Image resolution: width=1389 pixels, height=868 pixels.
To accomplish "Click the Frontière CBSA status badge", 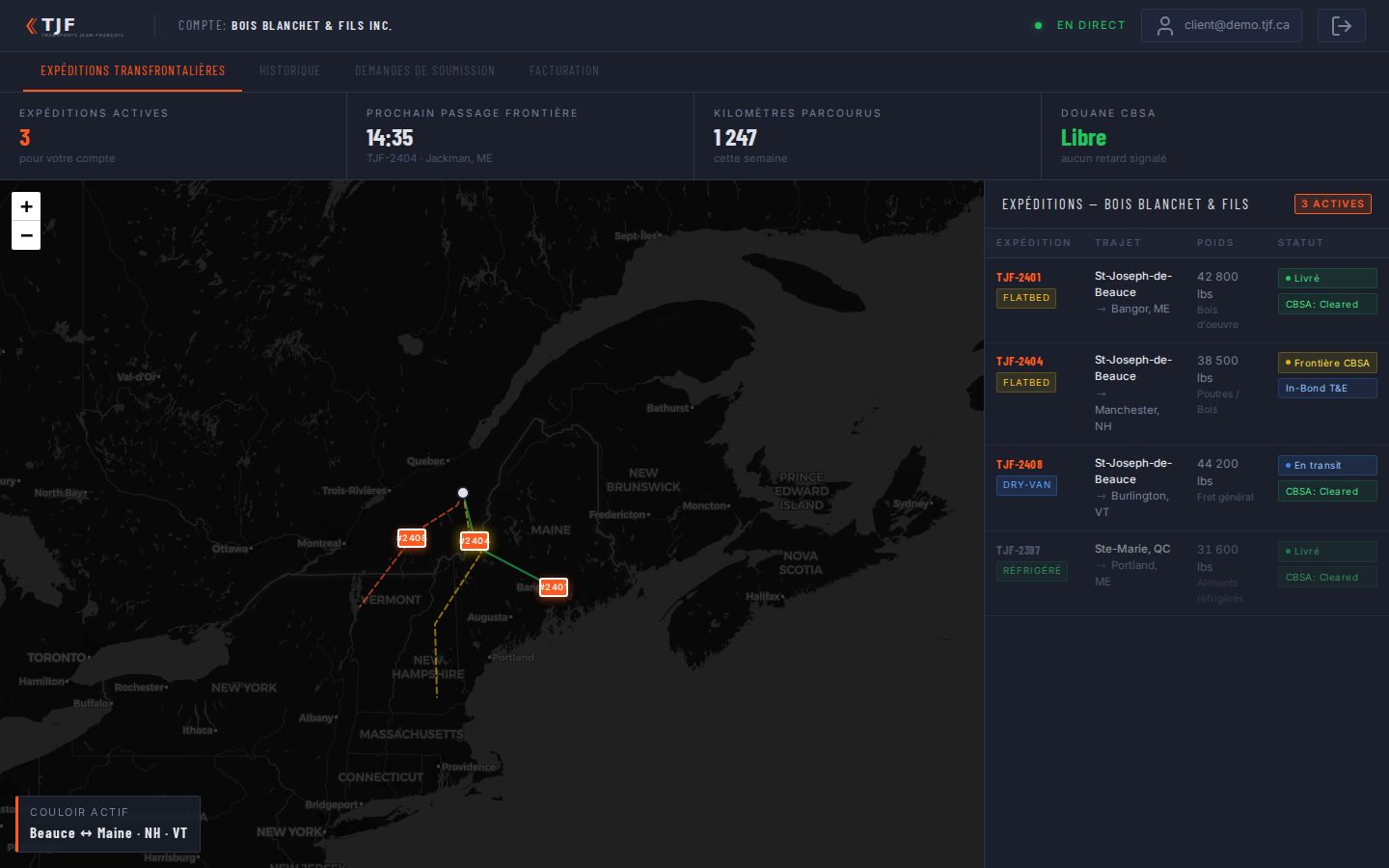I will (x=1327, y=364).
